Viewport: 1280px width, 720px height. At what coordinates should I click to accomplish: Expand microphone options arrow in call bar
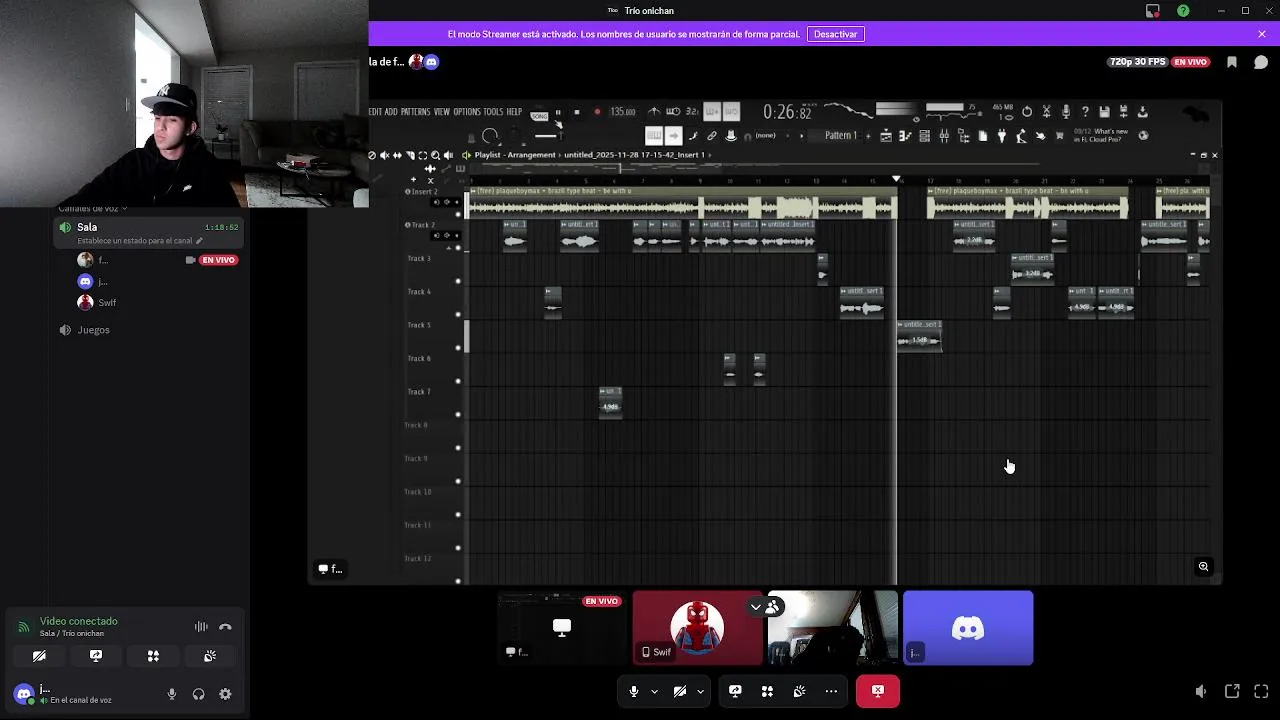655,691
